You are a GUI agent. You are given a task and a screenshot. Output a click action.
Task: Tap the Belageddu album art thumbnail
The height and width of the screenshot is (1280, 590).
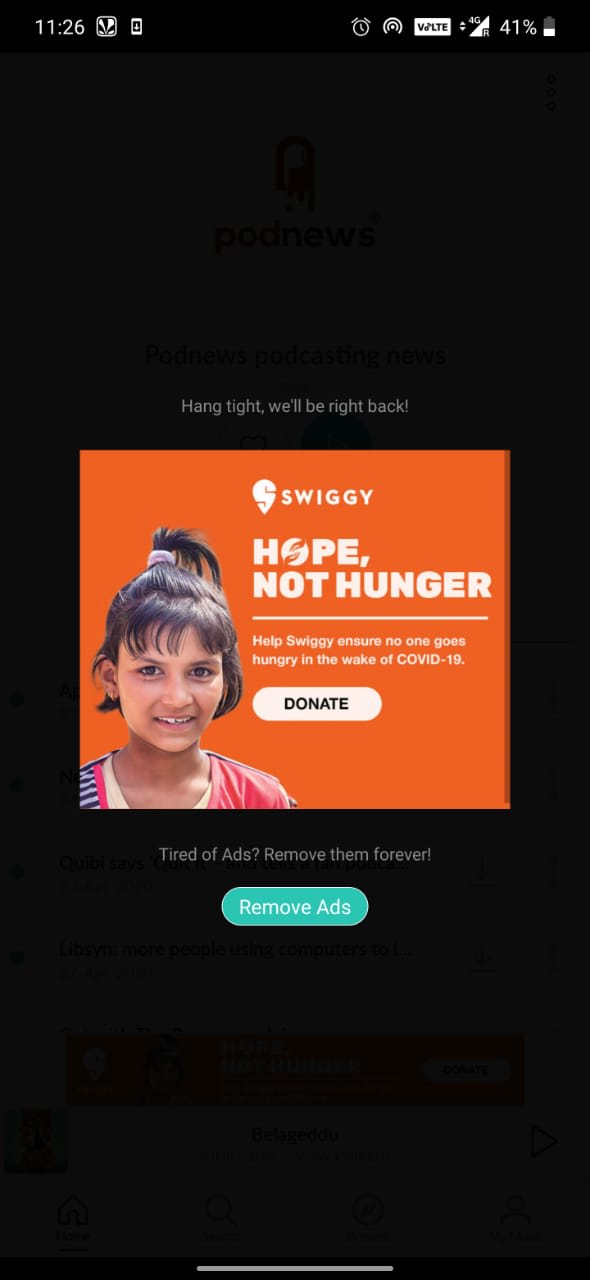37,1141
